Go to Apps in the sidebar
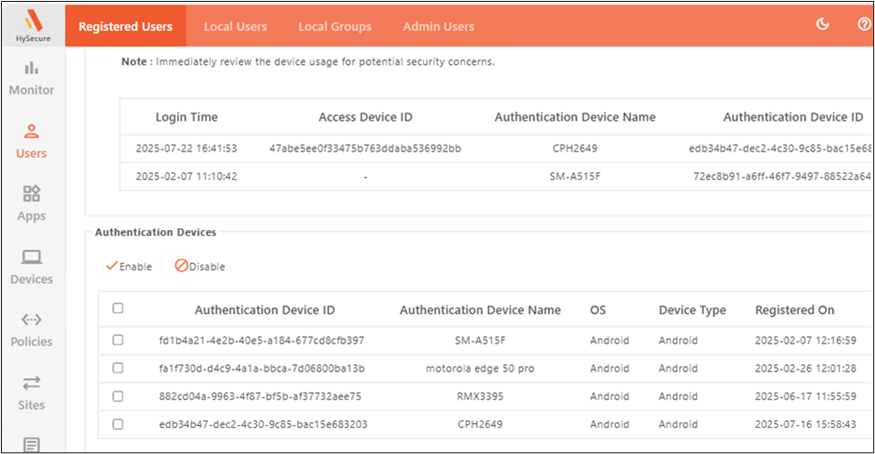This screenshot has height=454, width=875. [32, 203]
